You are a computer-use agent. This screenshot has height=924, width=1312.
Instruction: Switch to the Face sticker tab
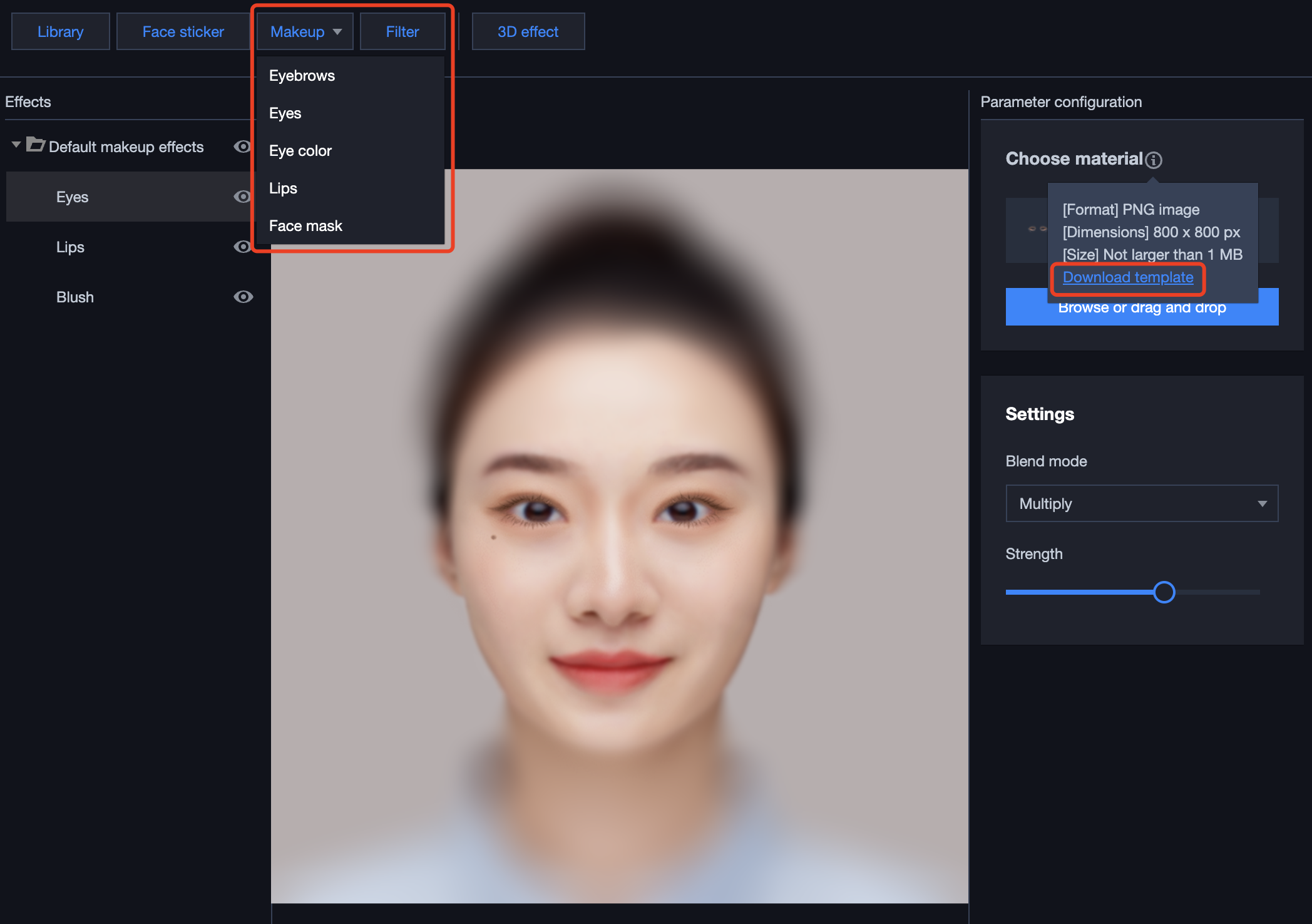(183, 32)
